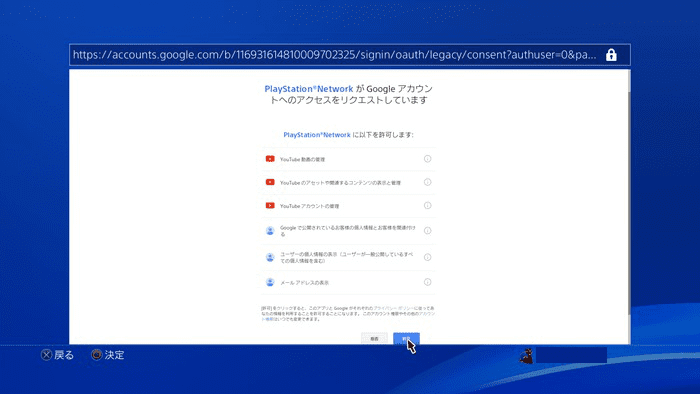700x394 pixels.
Task: Open the privacy policy link in the fine print
Action: (393, 308)
